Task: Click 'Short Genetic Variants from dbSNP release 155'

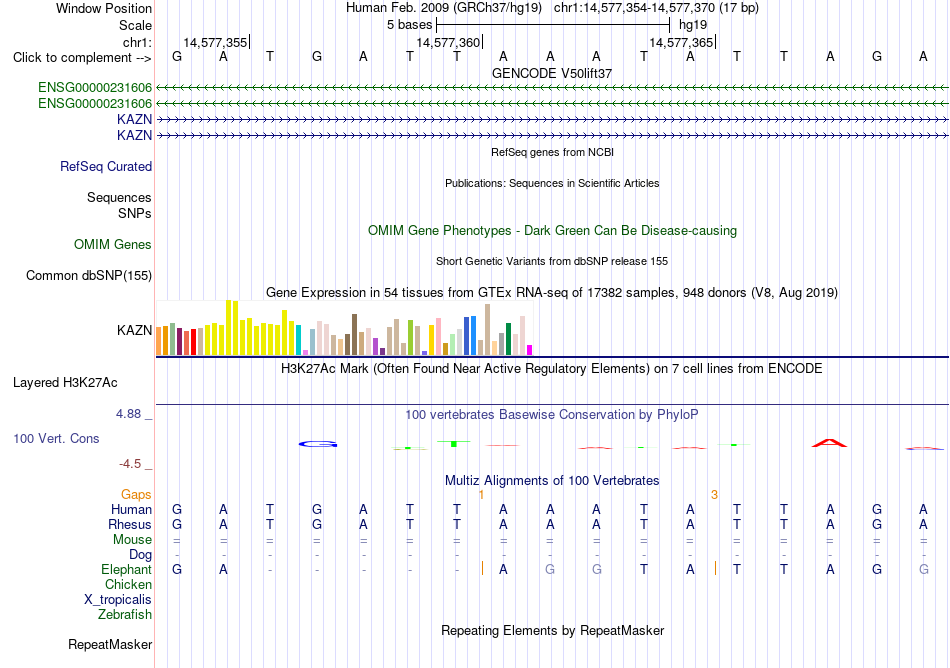Action: tap(552, 261)
